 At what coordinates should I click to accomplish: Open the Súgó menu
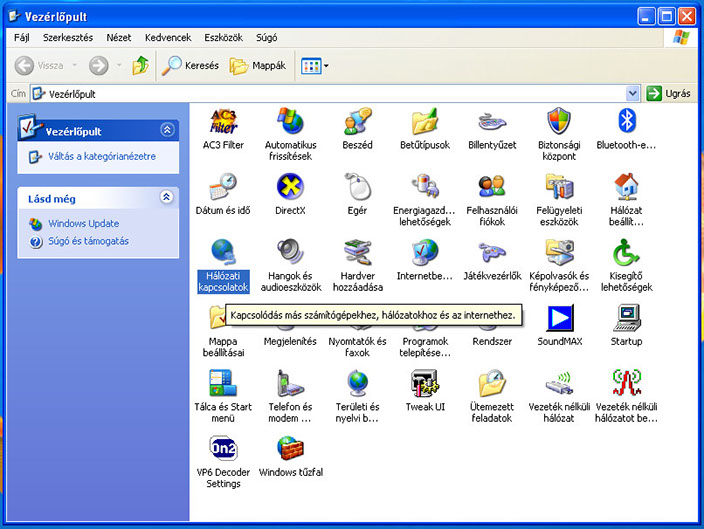tap(266, 38)
